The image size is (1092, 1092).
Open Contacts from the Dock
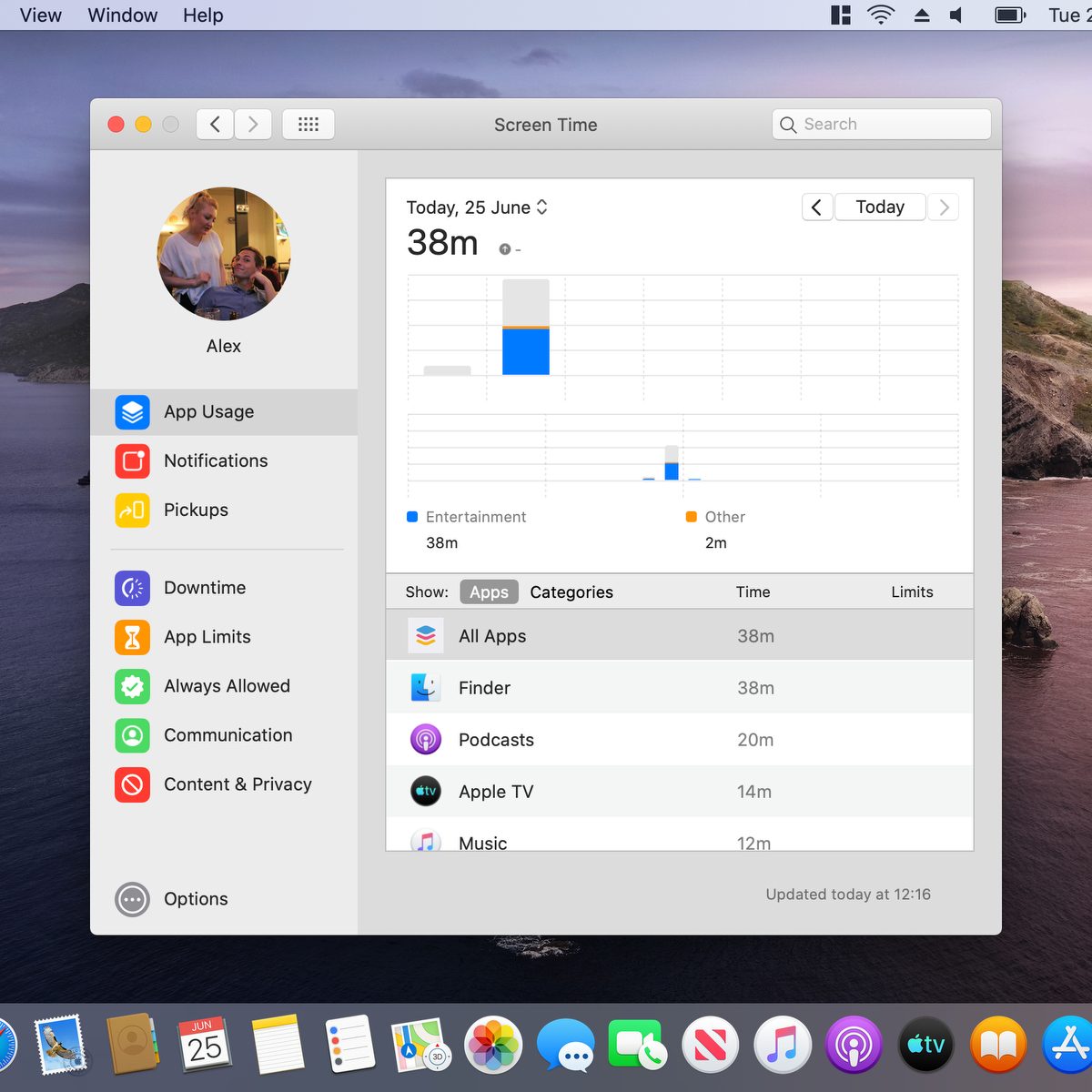(x=133, y=1045)
